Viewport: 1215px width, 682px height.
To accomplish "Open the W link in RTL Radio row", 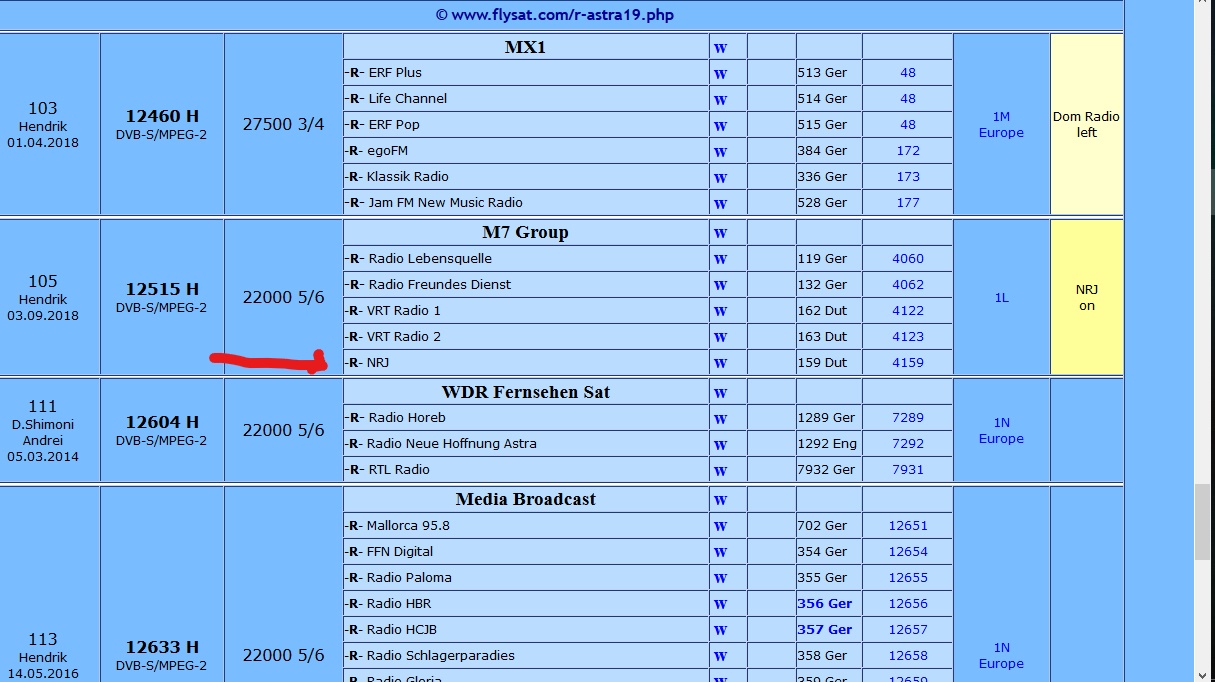I will point(720,470).
